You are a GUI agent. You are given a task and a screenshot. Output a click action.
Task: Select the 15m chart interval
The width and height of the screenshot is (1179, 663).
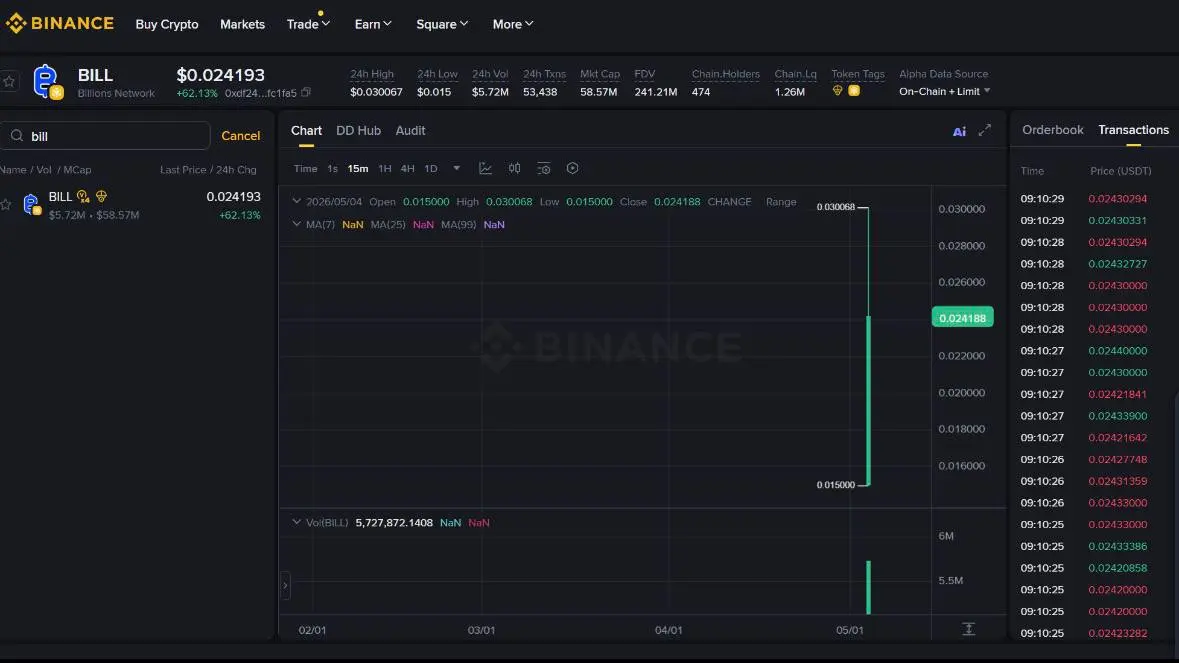pos(358,168)
